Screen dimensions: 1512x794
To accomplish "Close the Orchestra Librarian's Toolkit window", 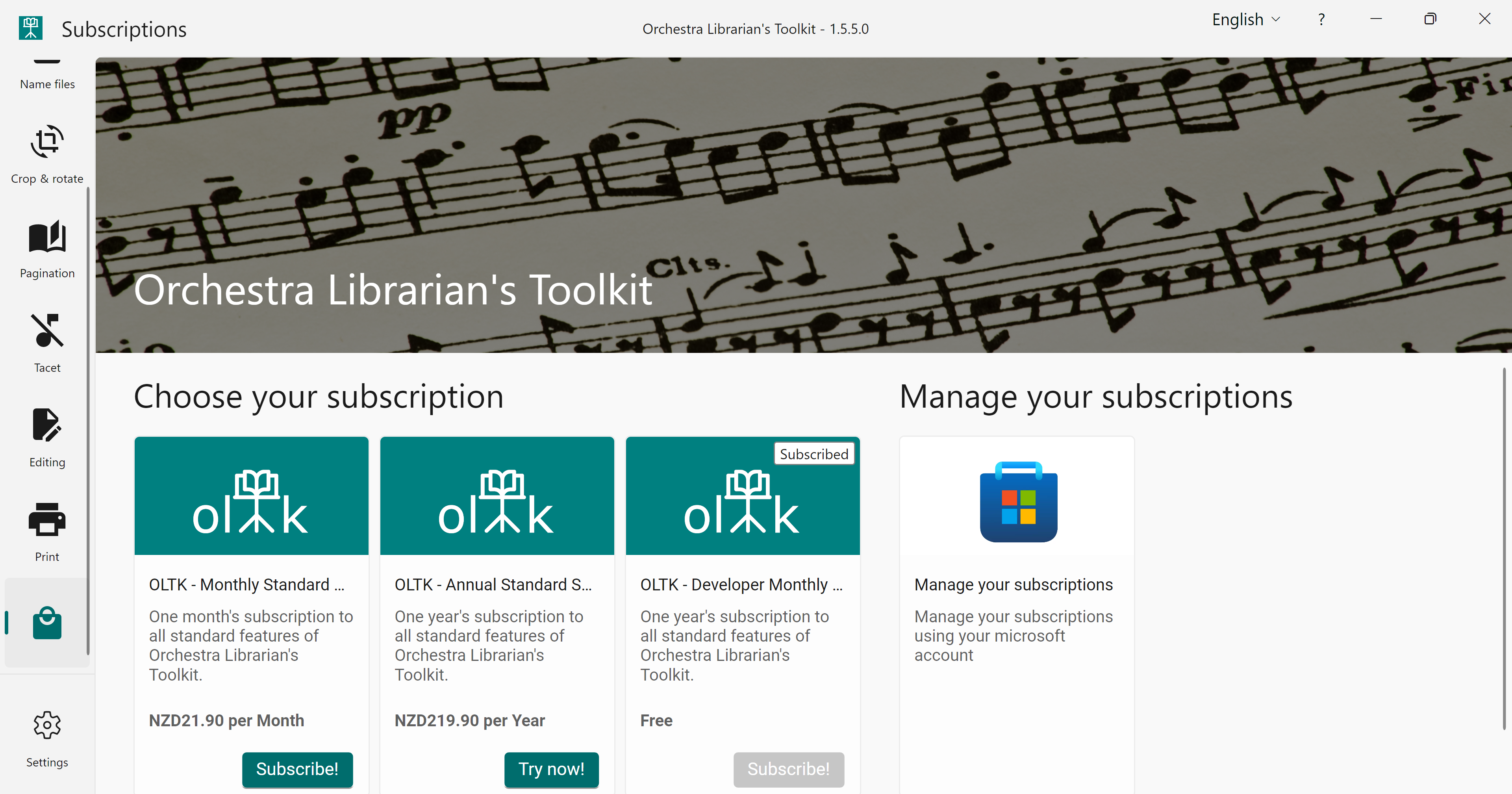I will [x=1484, y=19].
